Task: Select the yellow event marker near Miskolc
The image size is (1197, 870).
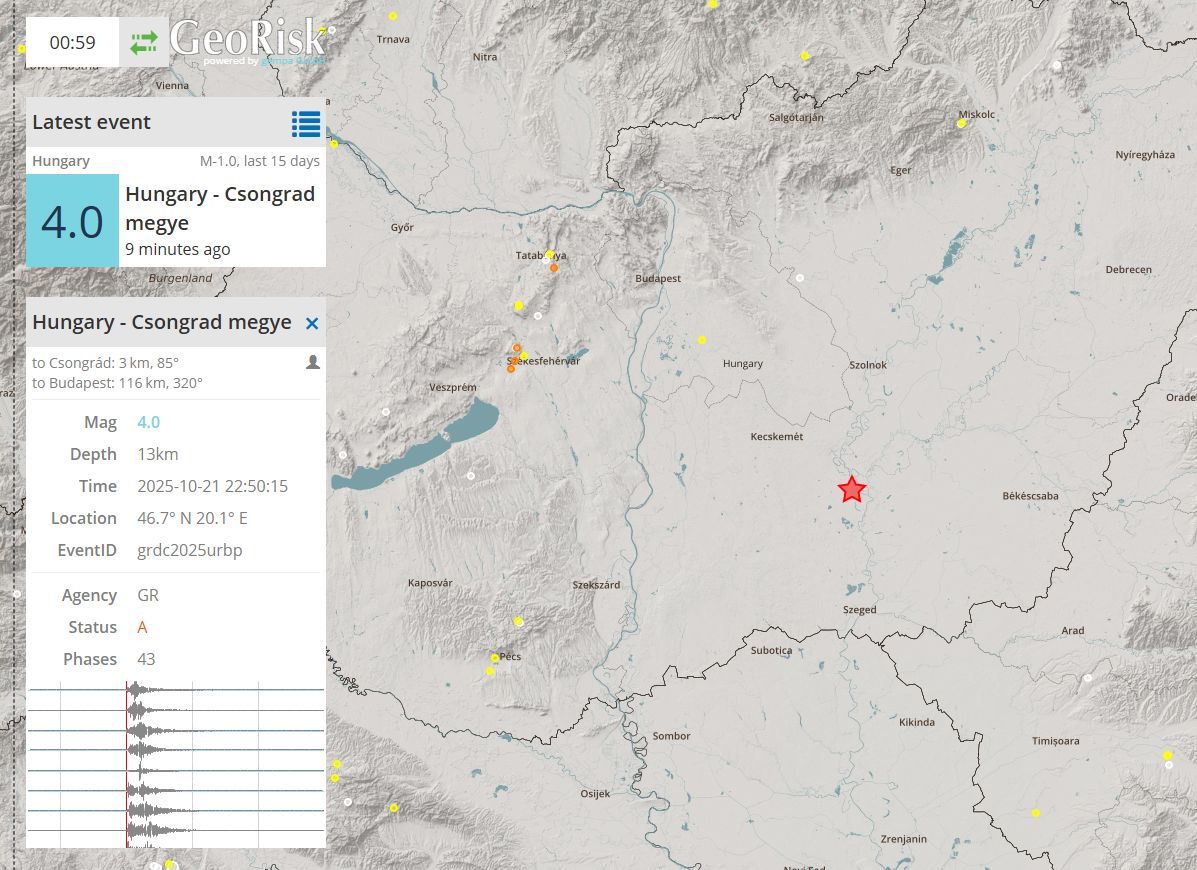Action: pos(961,124)
